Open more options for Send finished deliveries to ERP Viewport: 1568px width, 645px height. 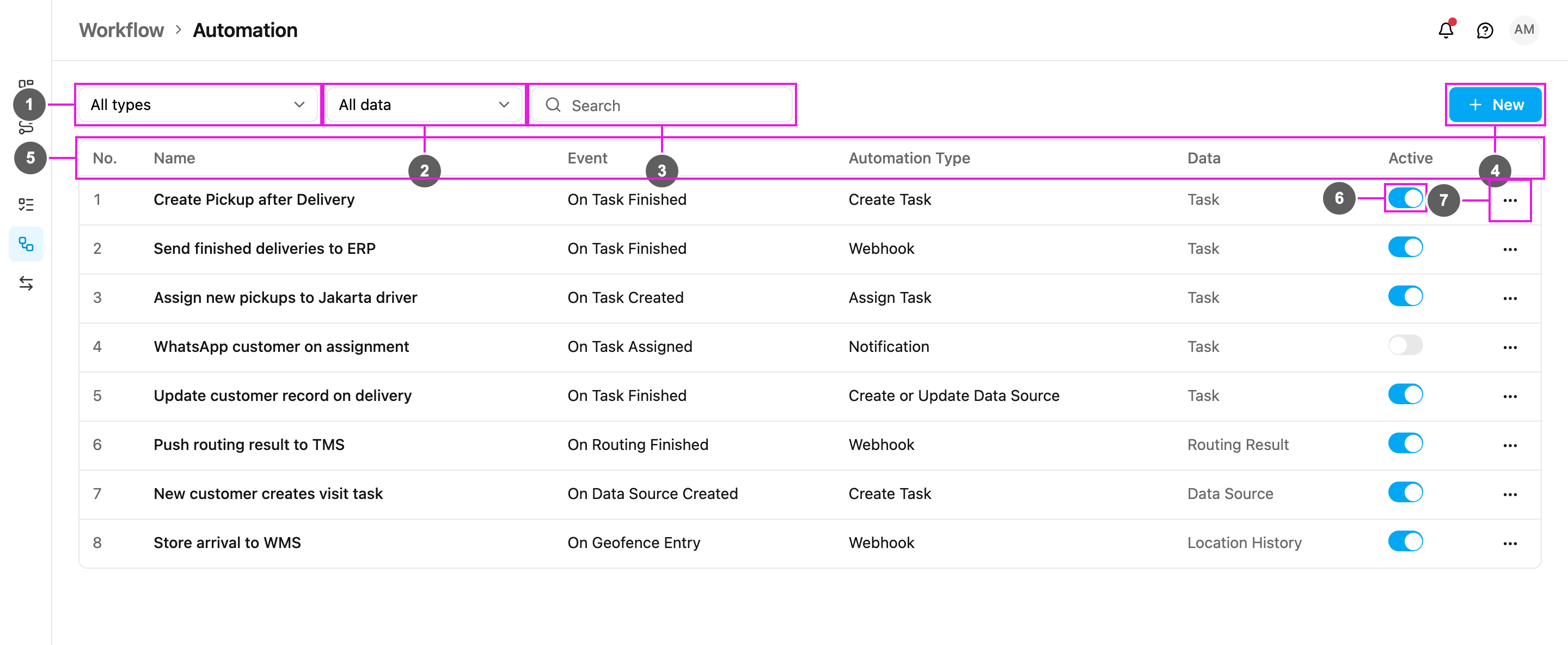click(1510, 249)
